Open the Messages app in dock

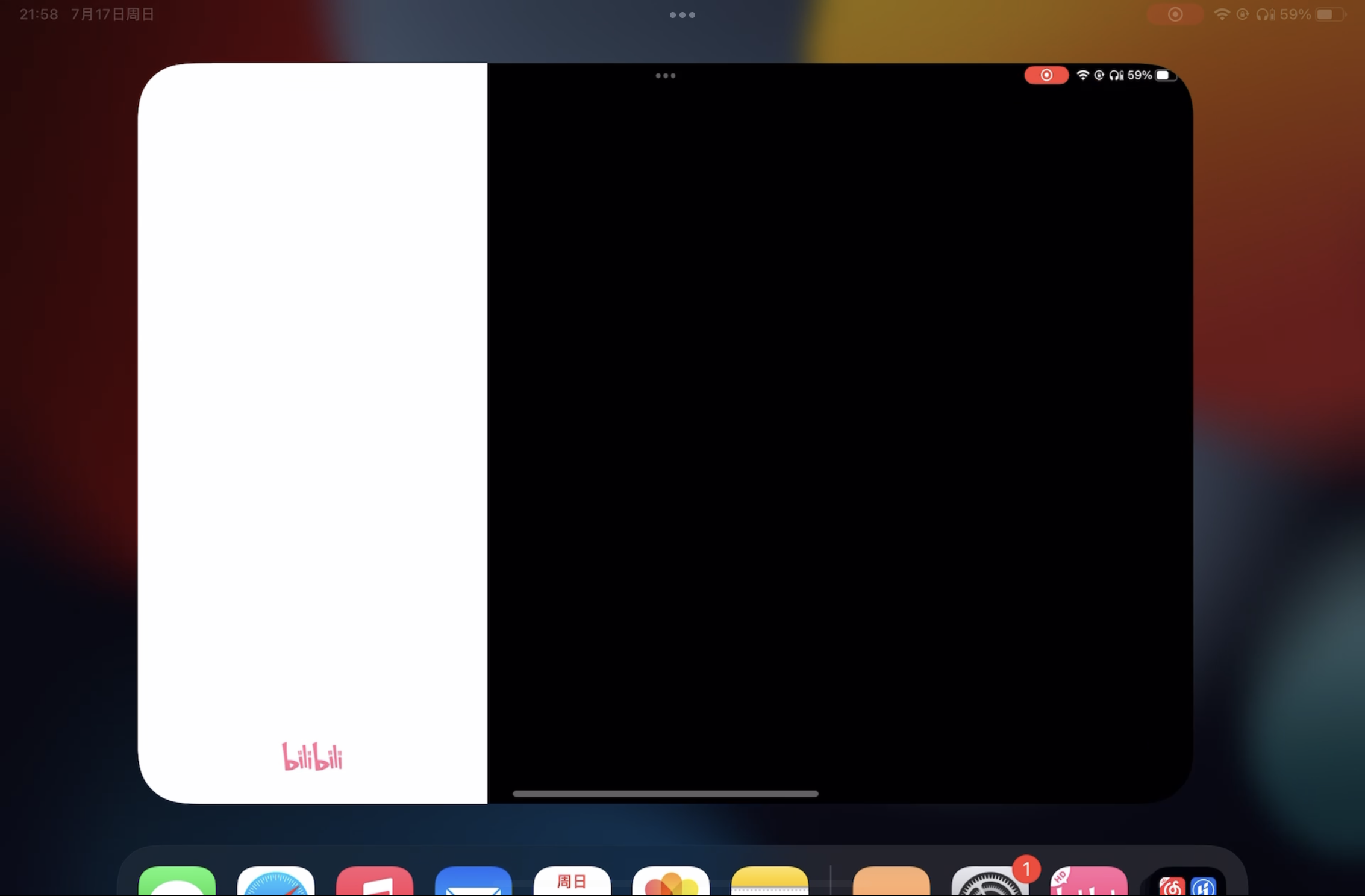[x=177, y=881]
